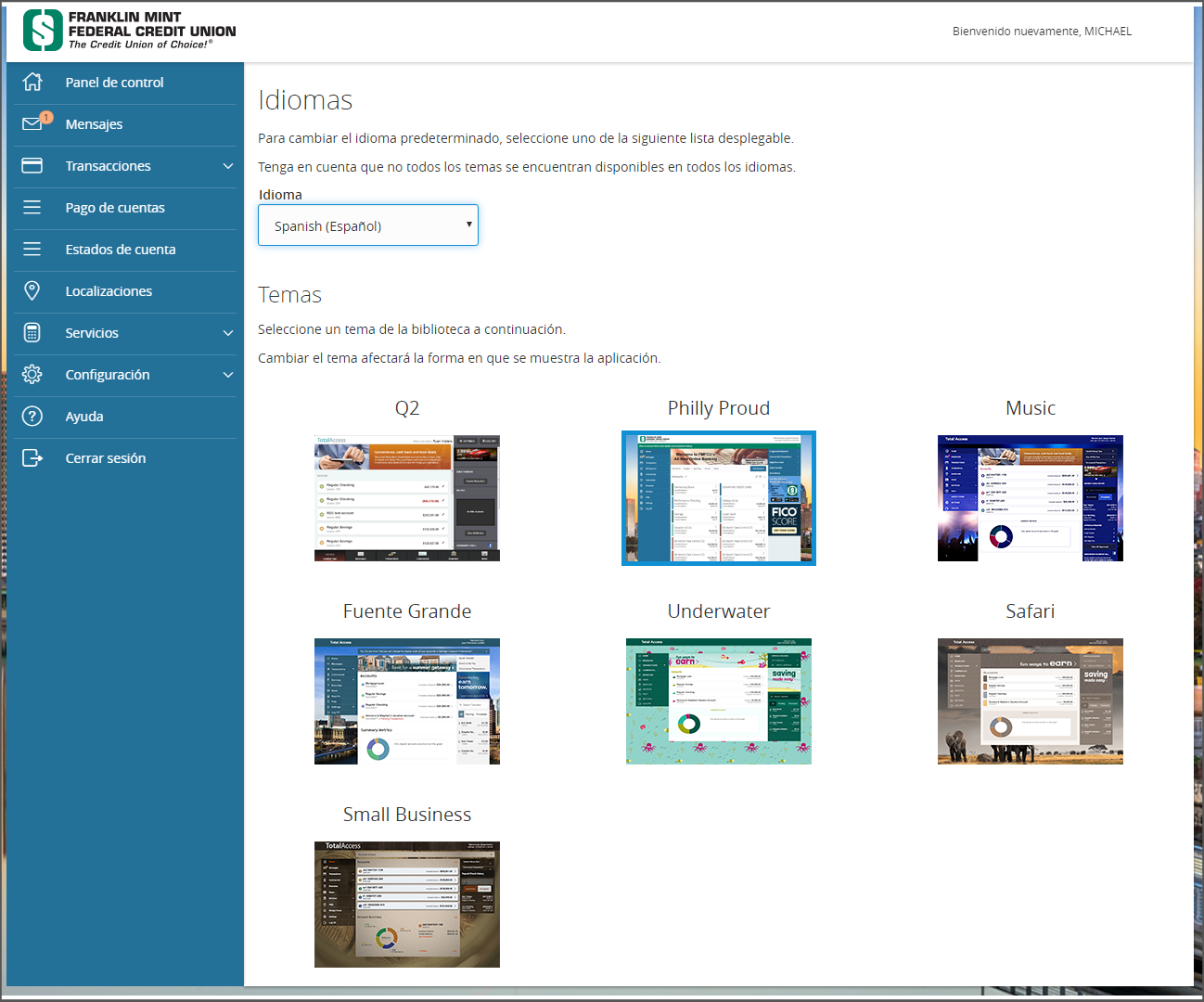Select the Small Business theme thumbnail
Image resolution: width=1204 pixels, height=1002 pixels.
click(x=407, y=905)
